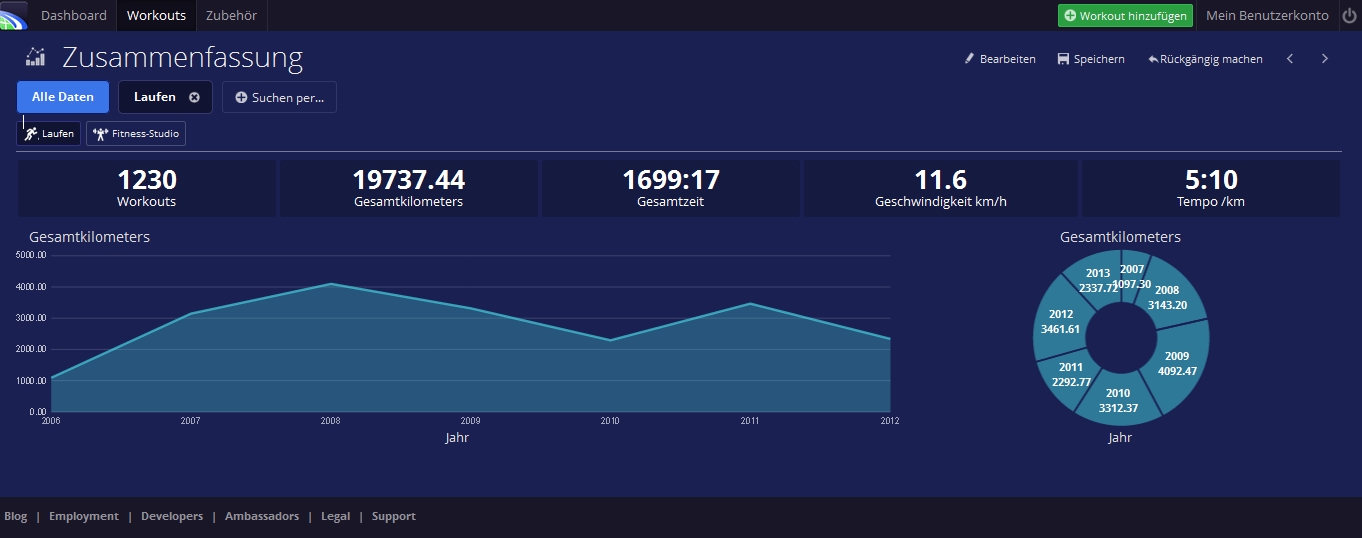The height and width of the screenshot is (538, 1362).
Task: Open Mein Benutzerkonto menu
Action: tap(1267, 15)
